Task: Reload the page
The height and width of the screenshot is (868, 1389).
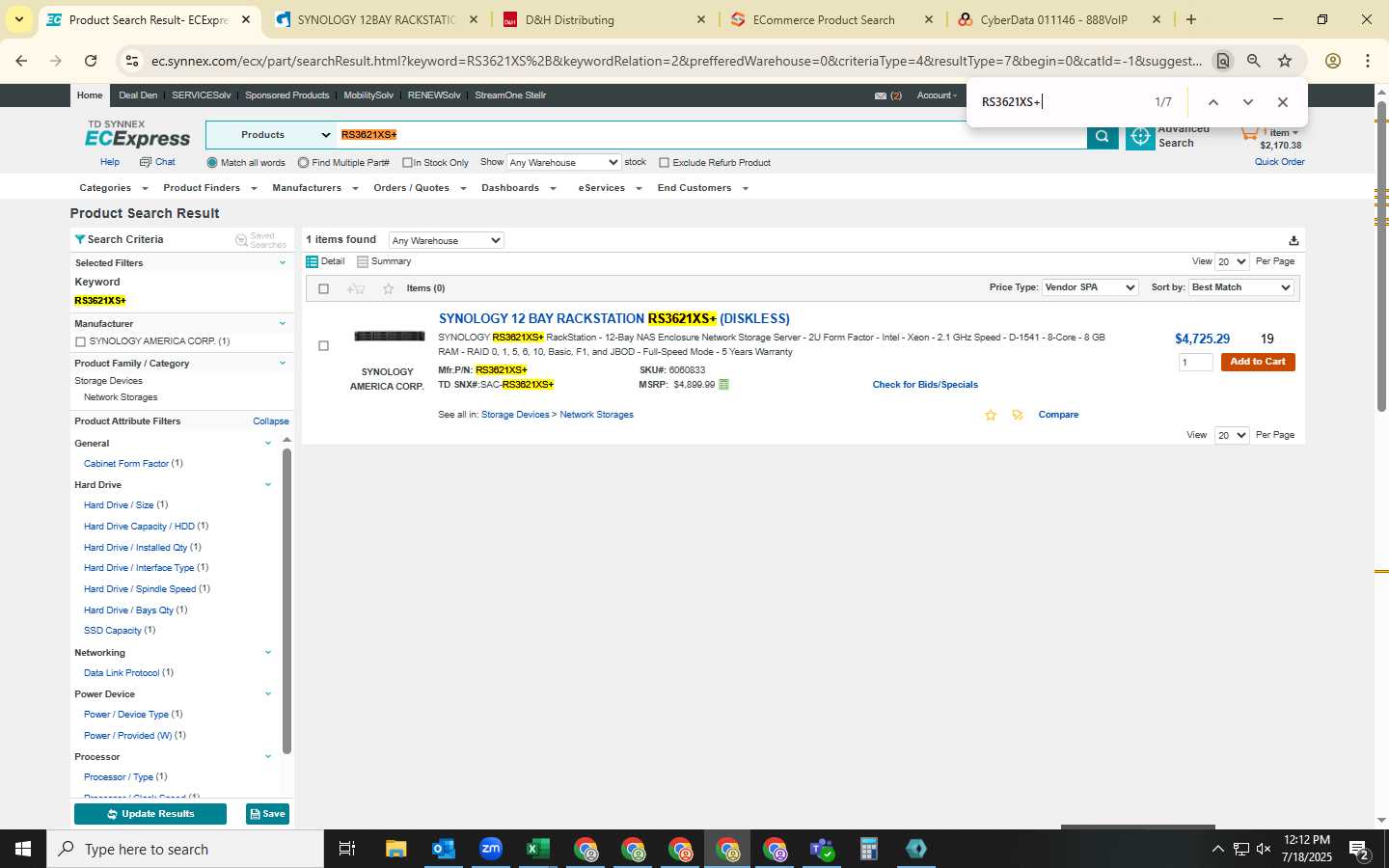Action: [91, 61]
